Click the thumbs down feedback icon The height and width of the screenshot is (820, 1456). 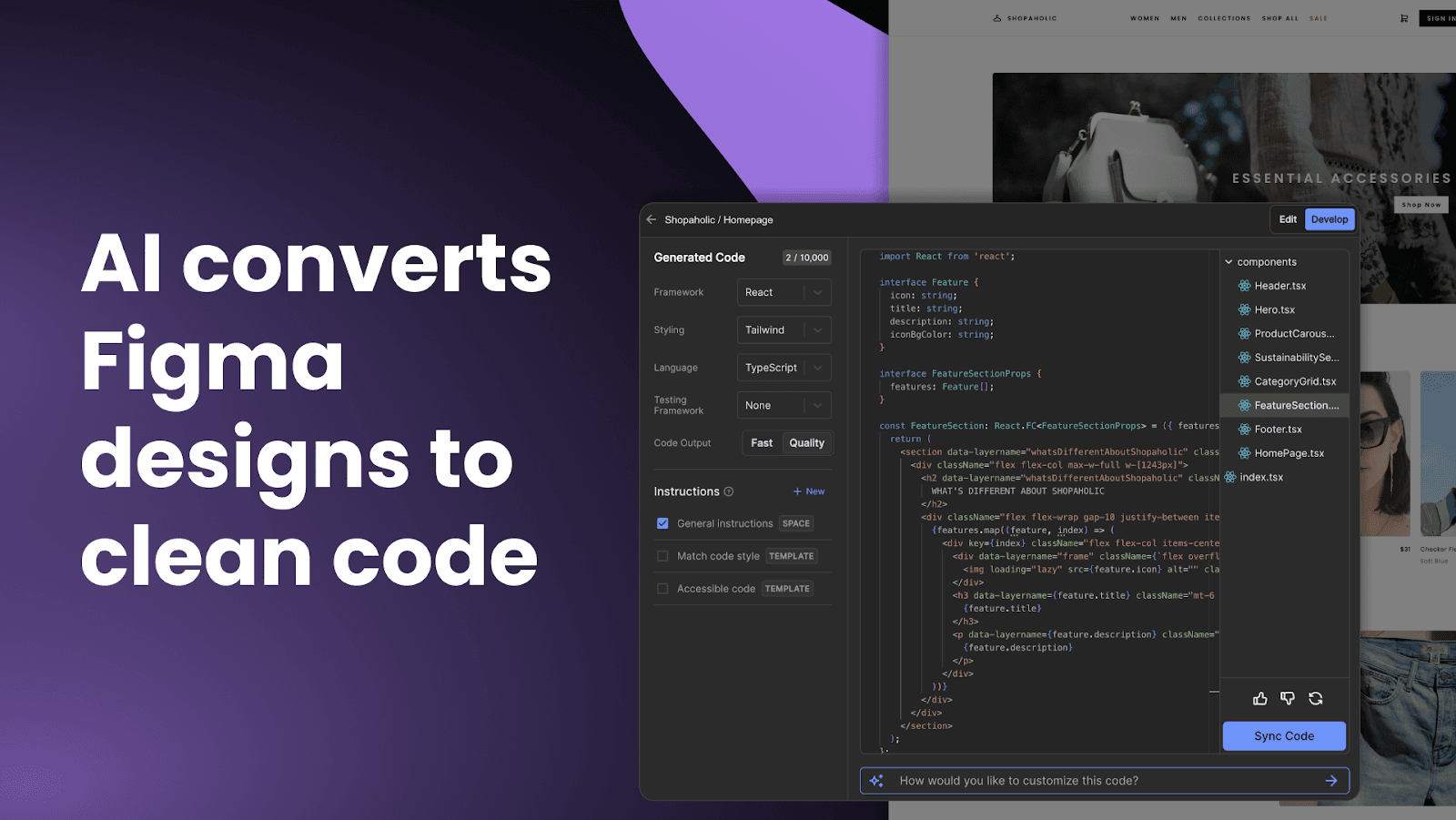pyautogui.click(x=1288, y=699)
